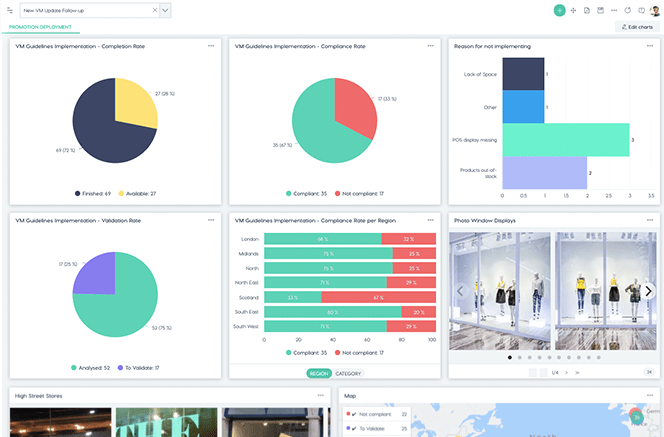Screen dimensions: 664x437
Task: Go to next photo with right chevron
Action: [647, 291]
